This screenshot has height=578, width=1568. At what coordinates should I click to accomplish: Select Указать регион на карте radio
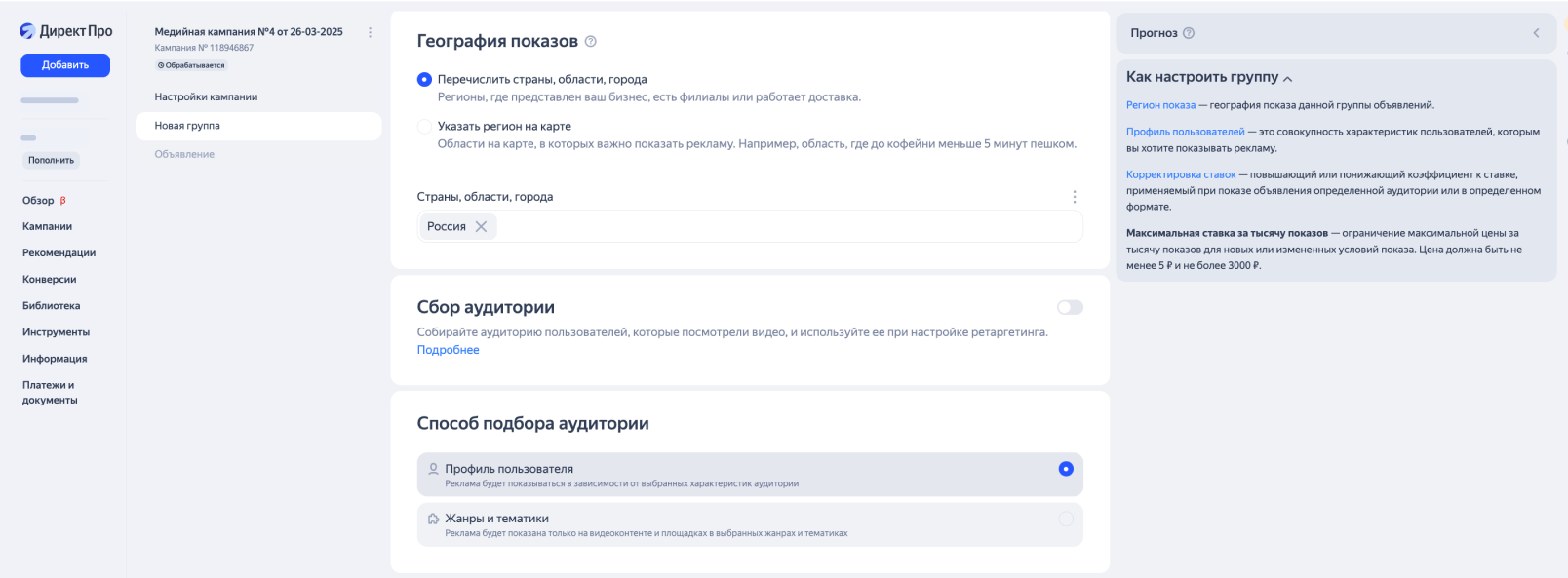tap(424, 127)
